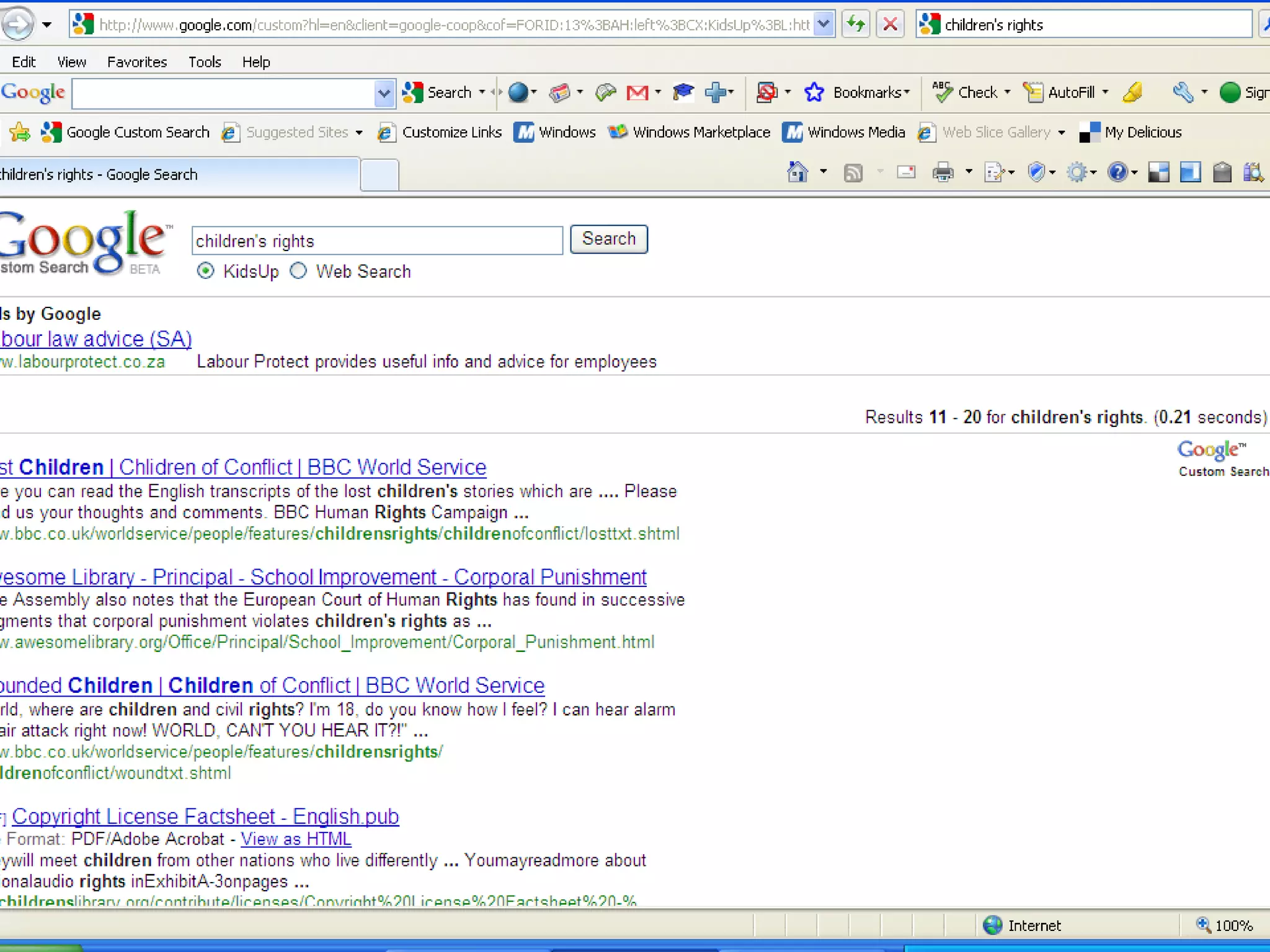Click the Refresh page icon
This screenshot has height=952, width=1270.
coord(856,25)
